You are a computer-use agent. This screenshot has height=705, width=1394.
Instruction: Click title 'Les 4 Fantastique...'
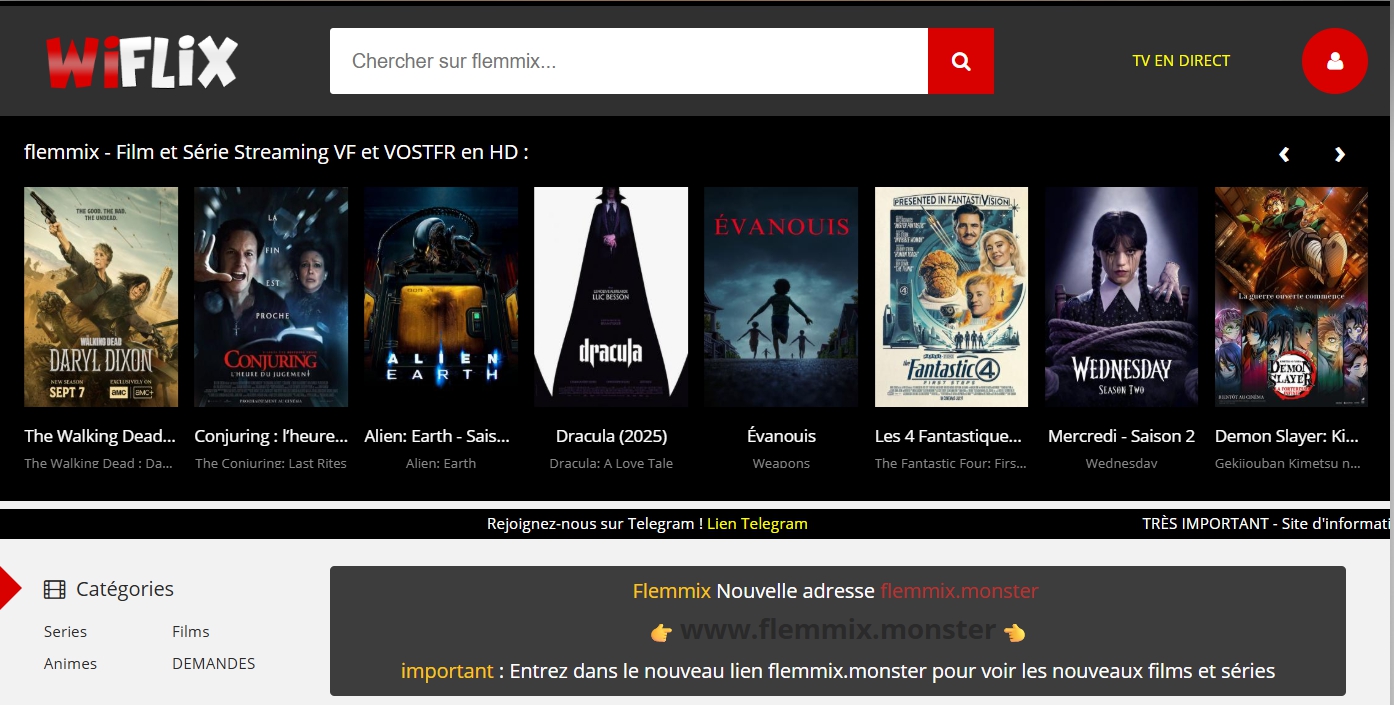point(948,436)
